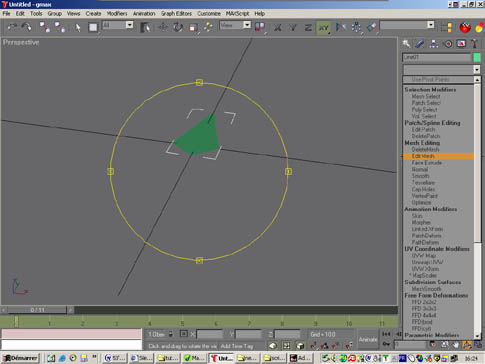
Task: Click the X coordinate input field
Action: (x=210, y=334)
